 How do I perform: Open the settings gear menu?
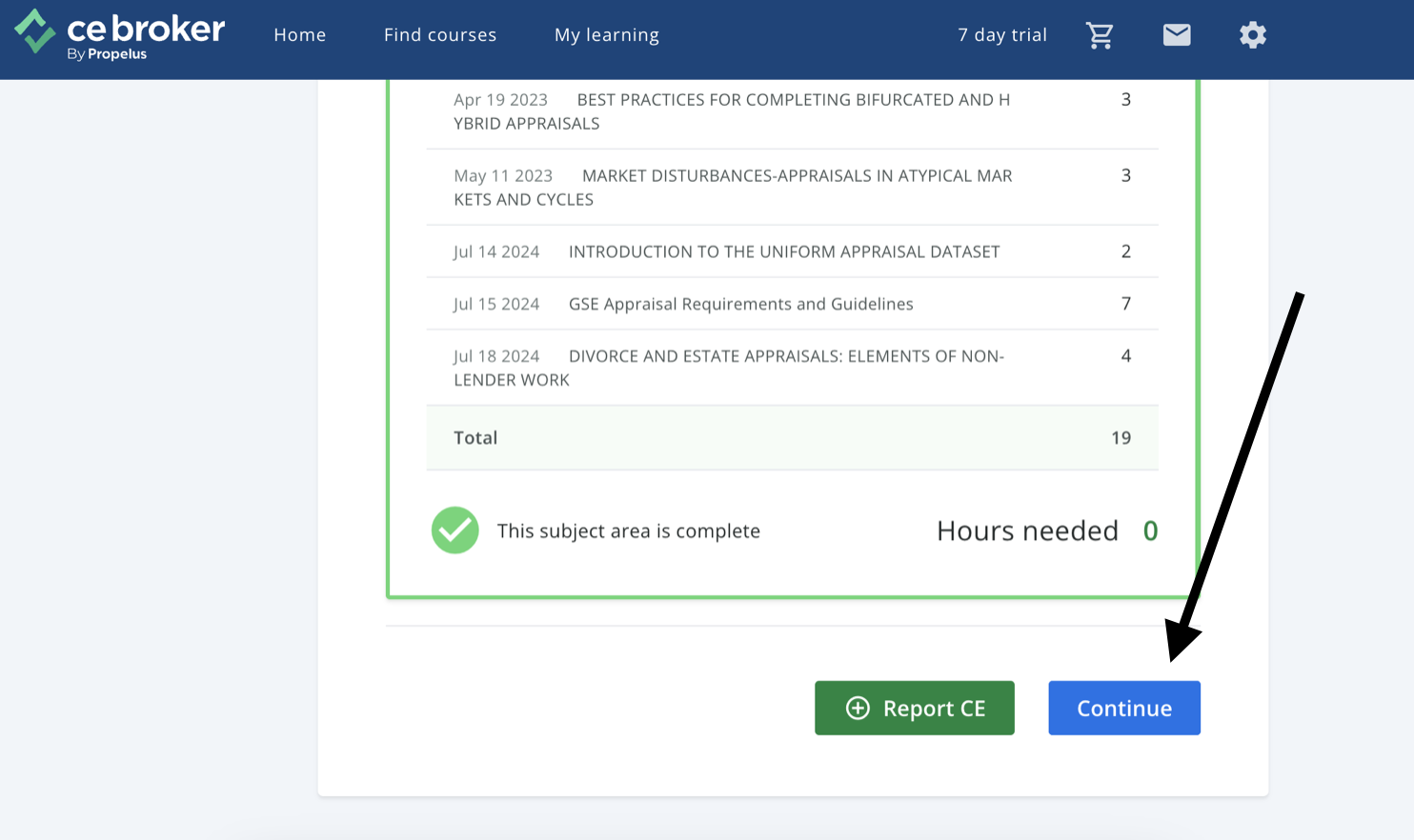tap(1252, 34)
